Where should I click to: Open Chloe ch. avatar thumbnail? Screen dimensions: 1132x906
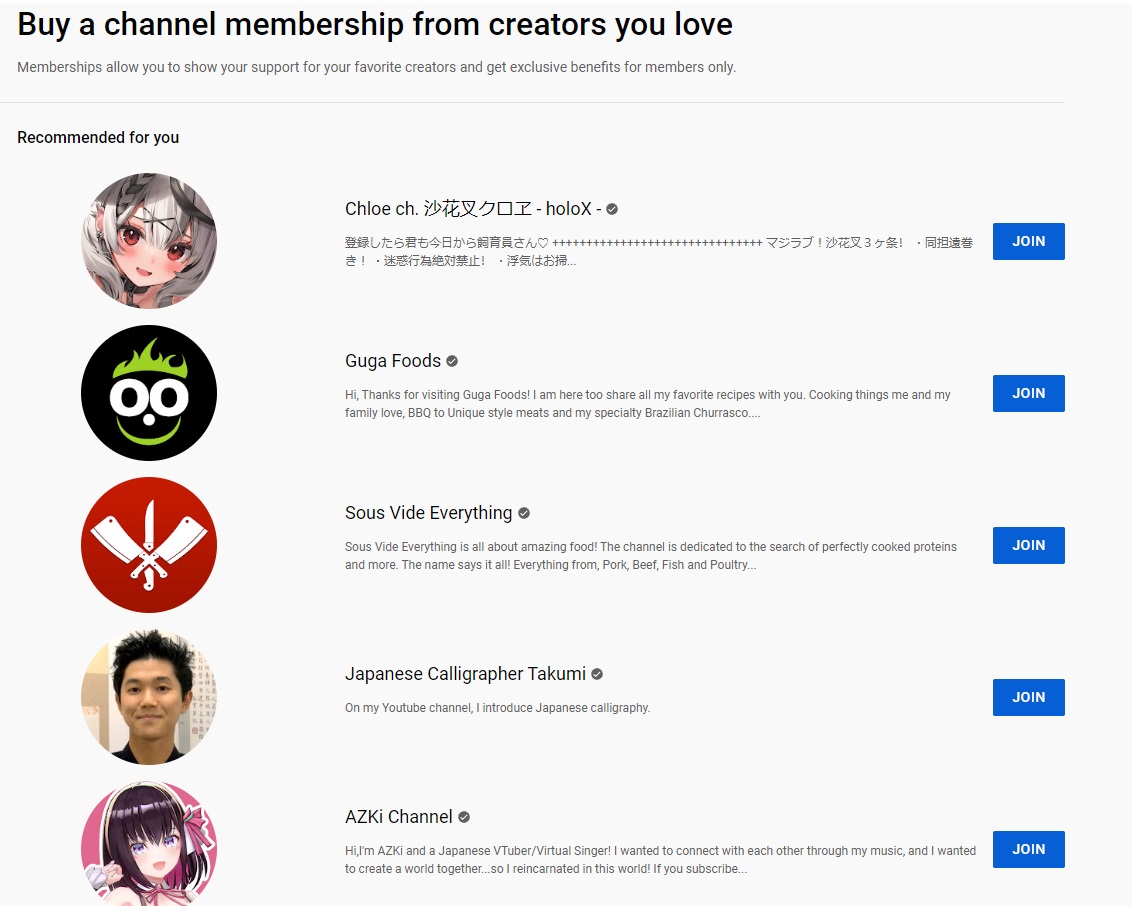pyautogui.click(x=149, y=240)
